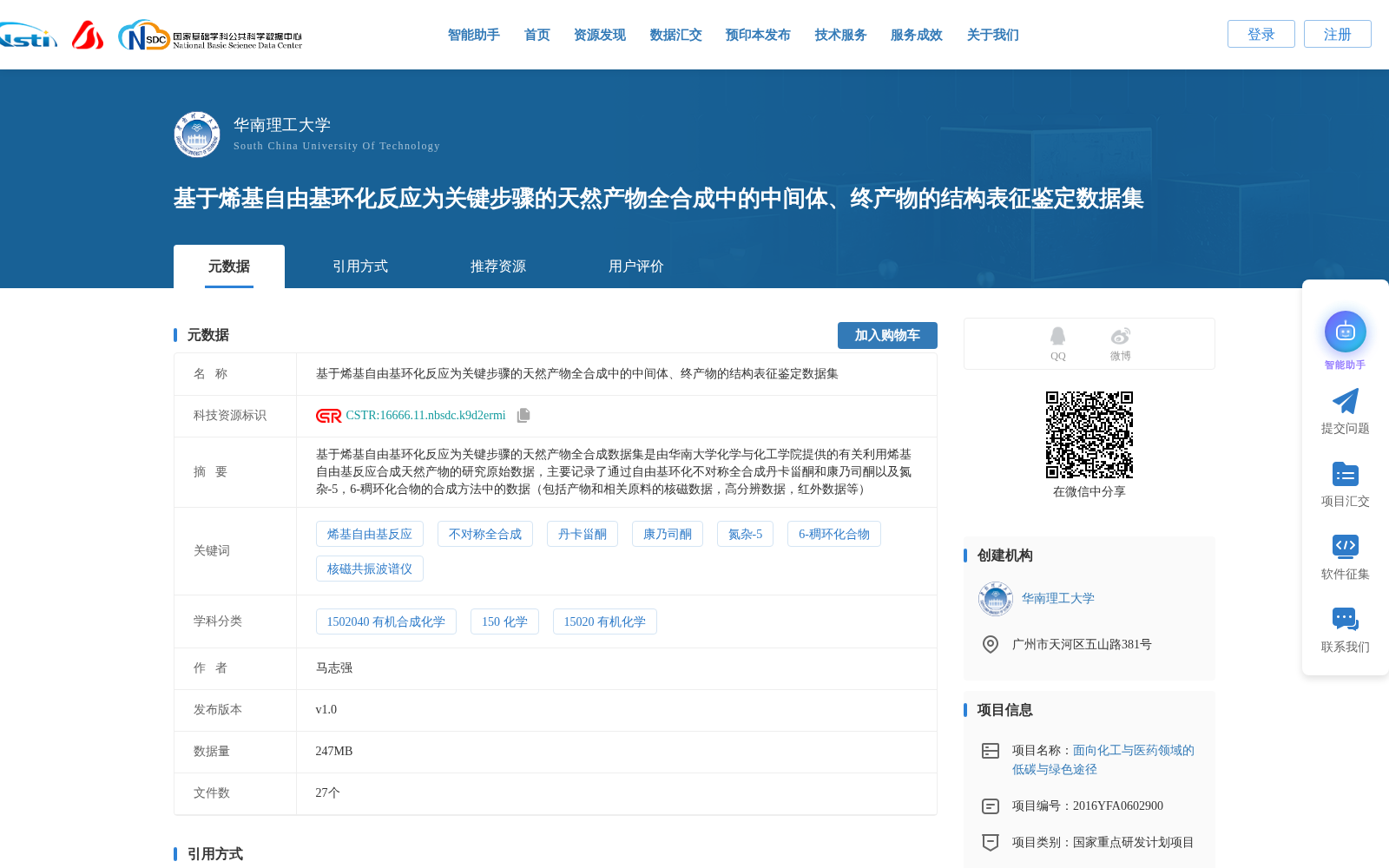Open CSTR:16666.11.nsbdc.k9d2ermi link
The height and width of the screenshot is (868, 1389).
[425, 416]
